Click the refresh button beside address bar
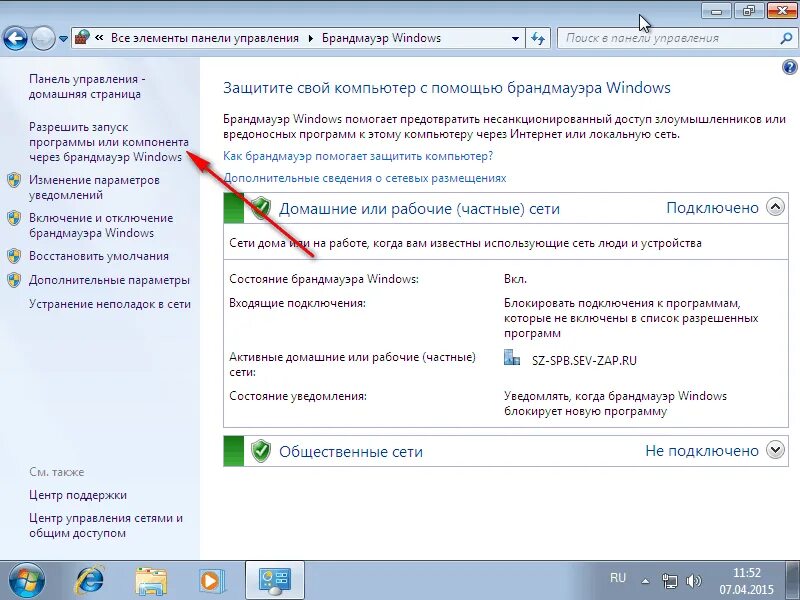 [x=538, y=38]
